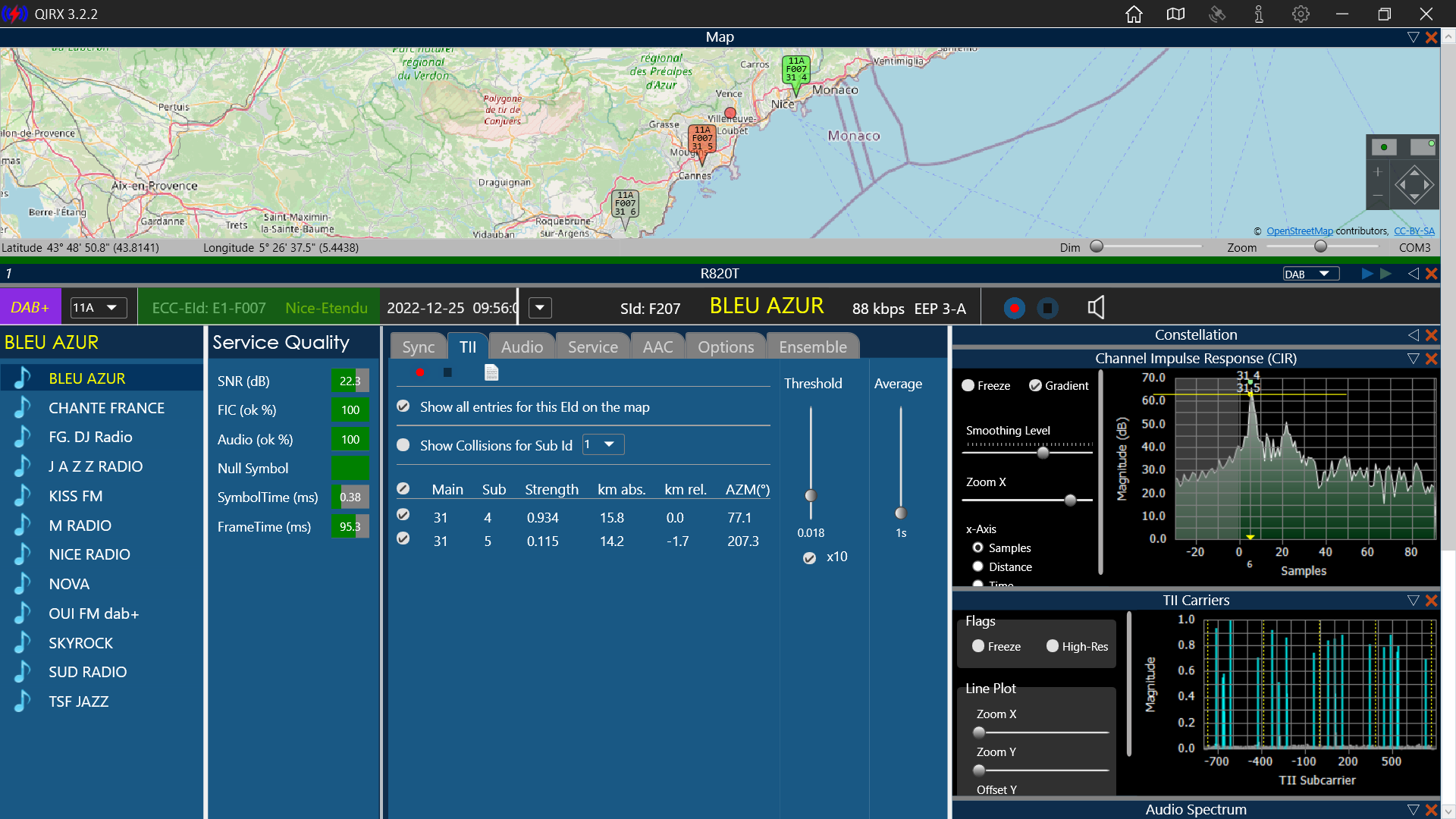Uncheck the TII row with Sub 4
Viewport: 1456px width, 819px height.
pos(403,515)
